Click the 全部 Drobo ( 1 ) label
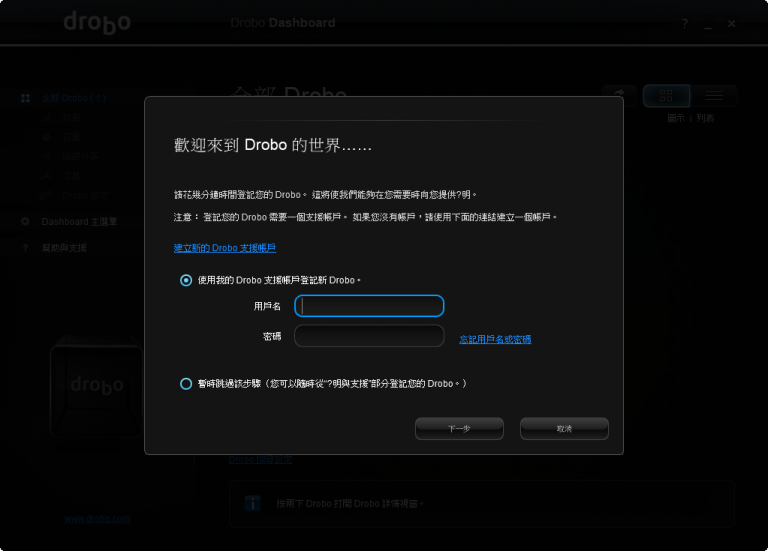This screenshot has height=551, width=768. [x=73, y=98]
